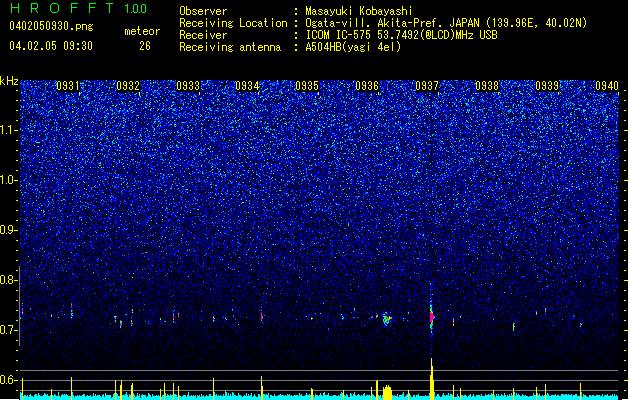629x400 pixels.
Task: Click the meteor count value 26
Action: click(145, 46)
